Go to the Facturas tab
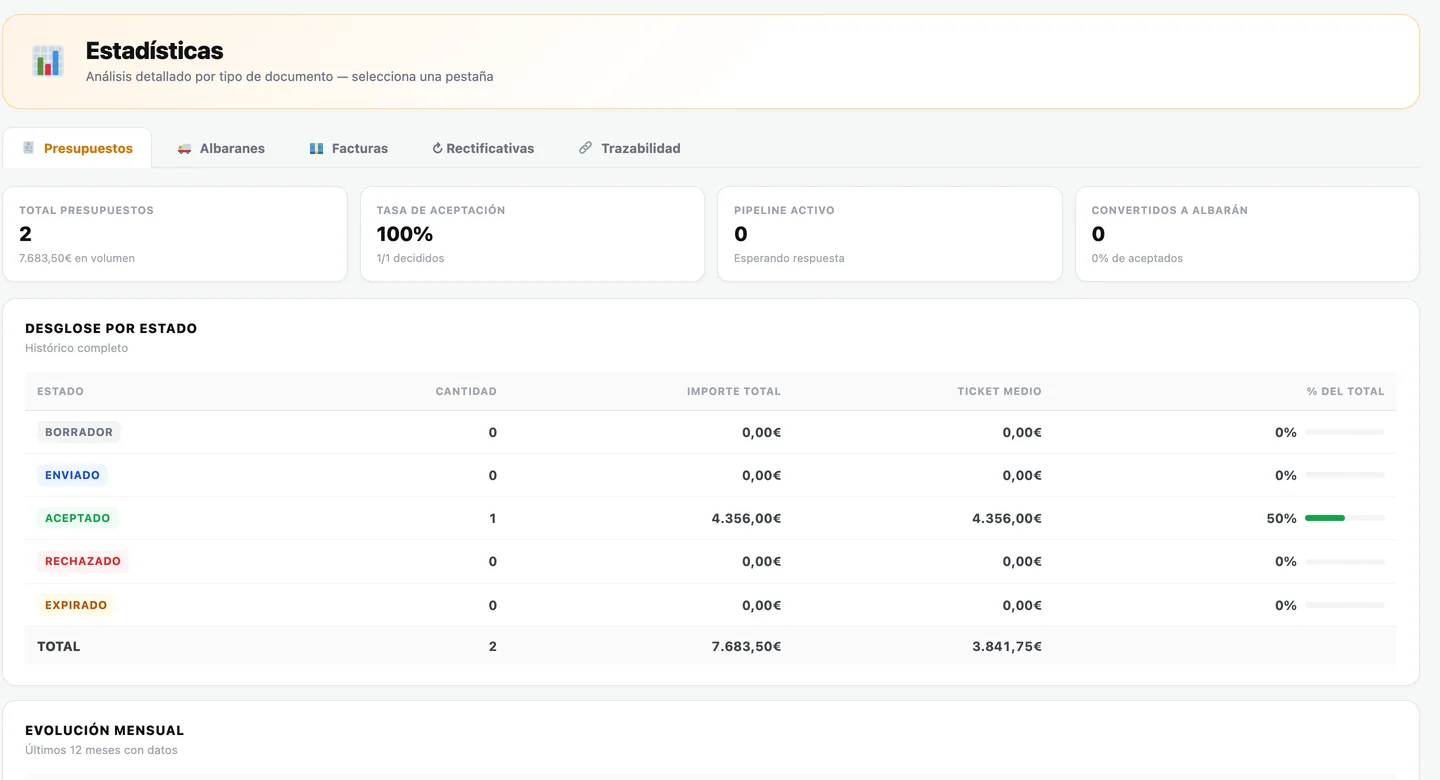1440x780 pixels. 349,148
